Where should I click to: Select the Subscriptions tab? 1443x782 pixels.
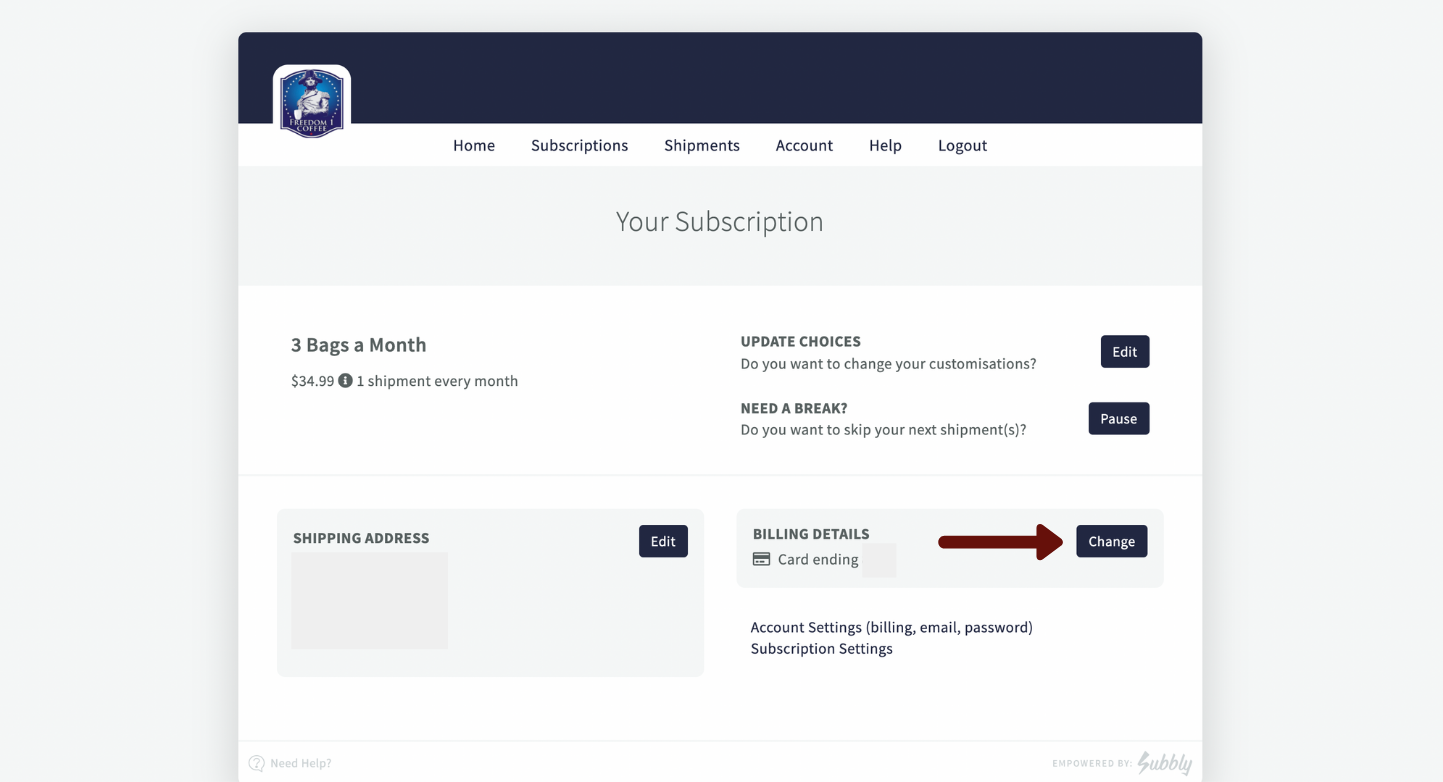click(579, 145)
